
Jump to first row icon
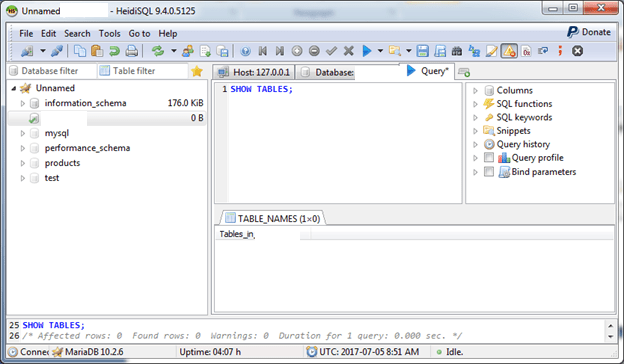point(263,51)
